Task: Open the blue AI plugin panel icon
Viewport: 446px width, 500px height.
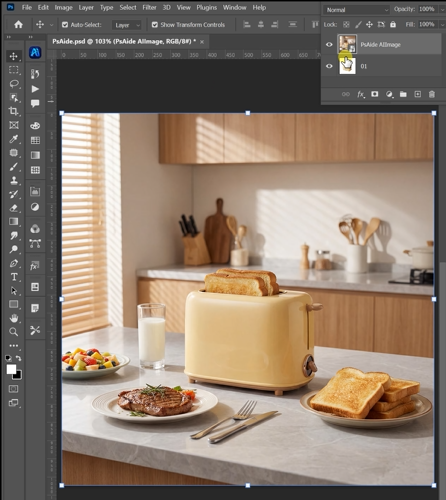Action: pyautogui.click(x=35, y=52)
